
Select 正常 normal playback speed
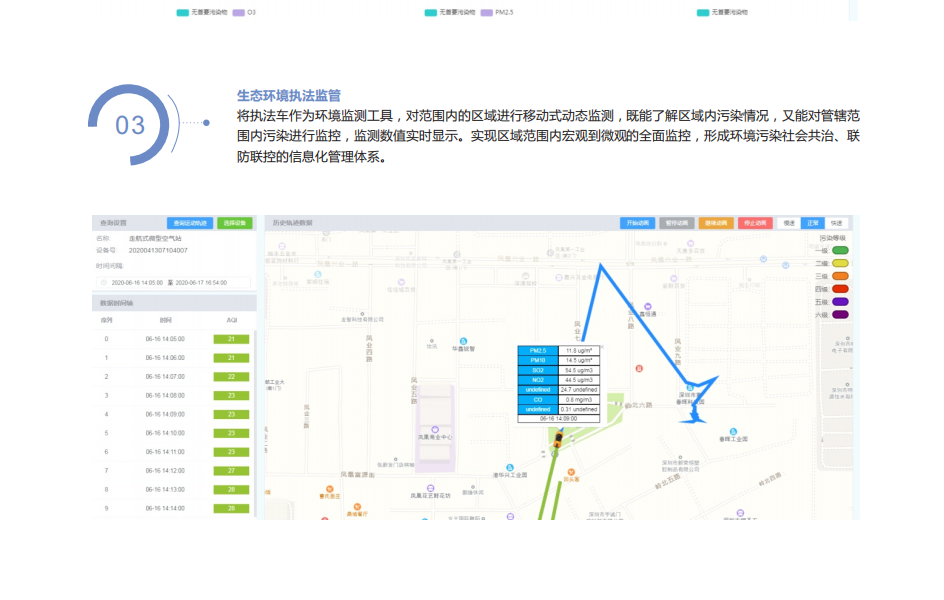pos(813,223)
